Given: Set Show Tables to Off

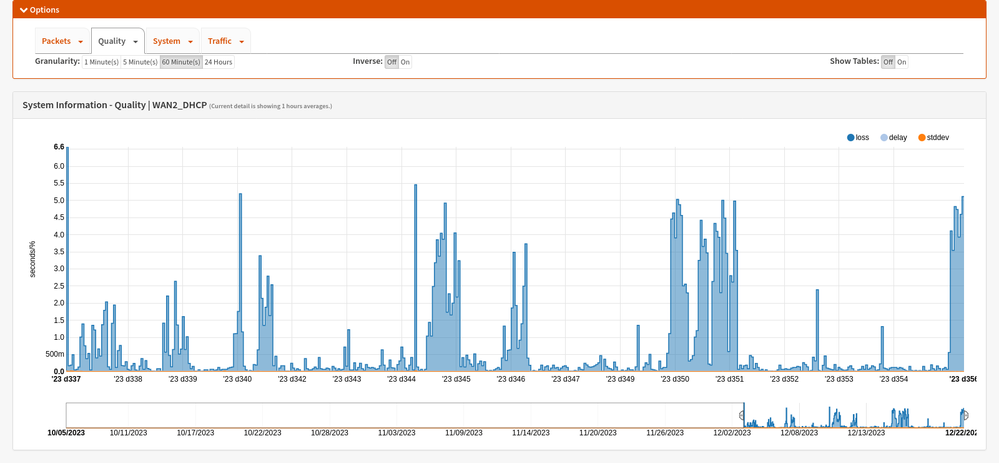Looking at the screenshot, I should [887, 62].
